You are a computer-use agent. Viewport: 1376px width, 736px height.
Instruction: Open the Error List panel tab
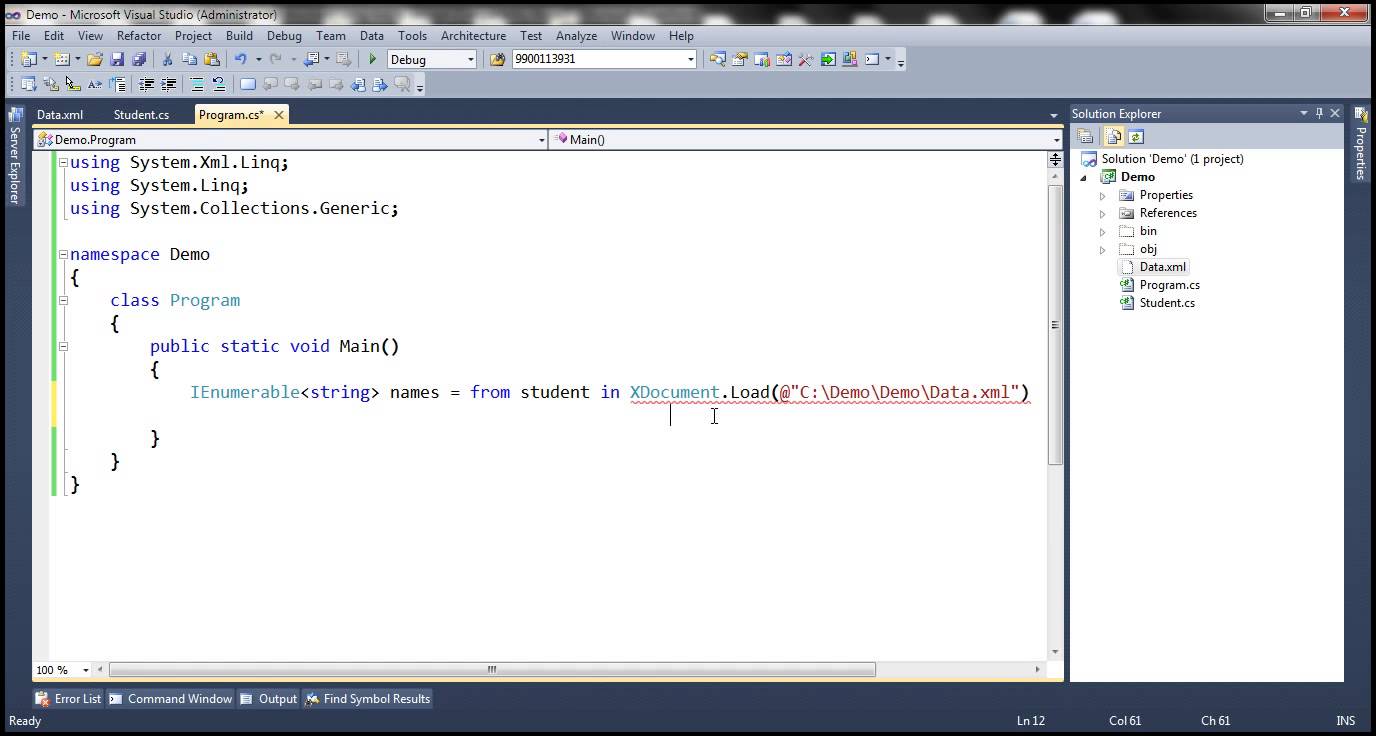pyautogui.click(x=68, y=698)
